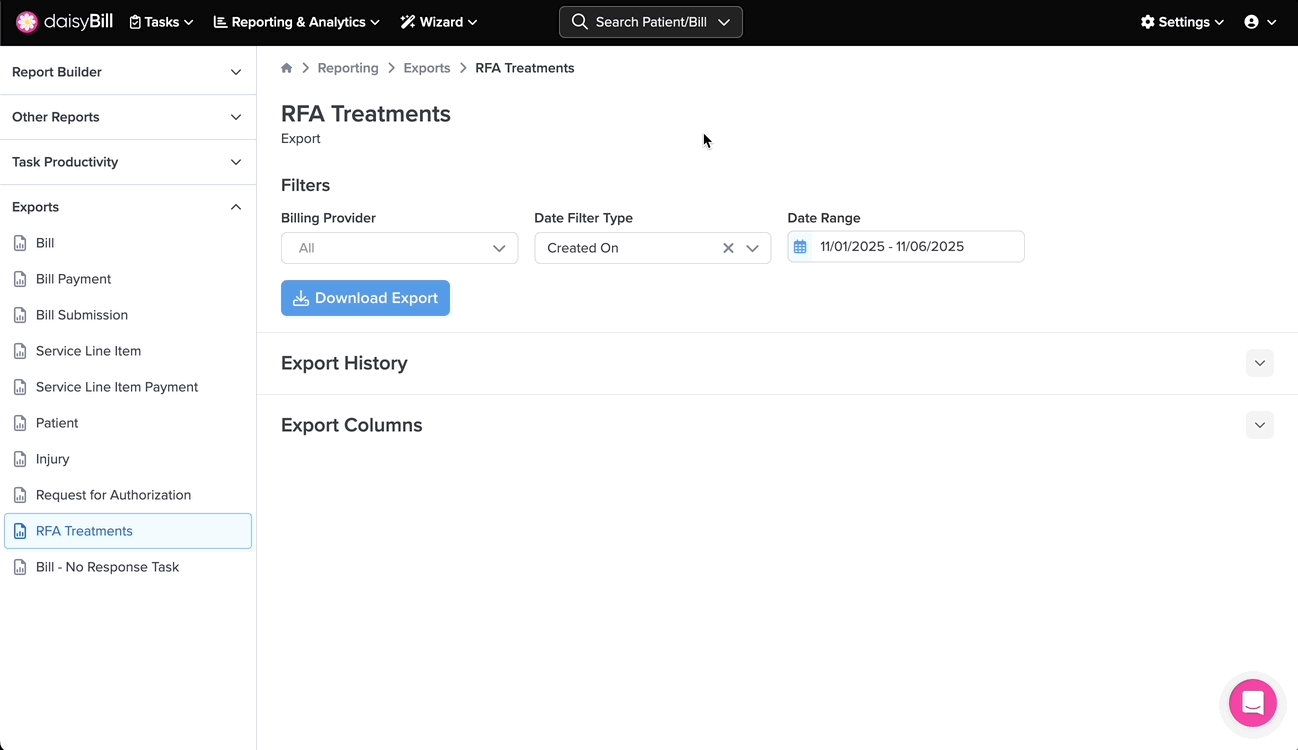The image size is (1298, 750).
Task: Go to Exports breadcrumb link
Action: click(427, 68)
